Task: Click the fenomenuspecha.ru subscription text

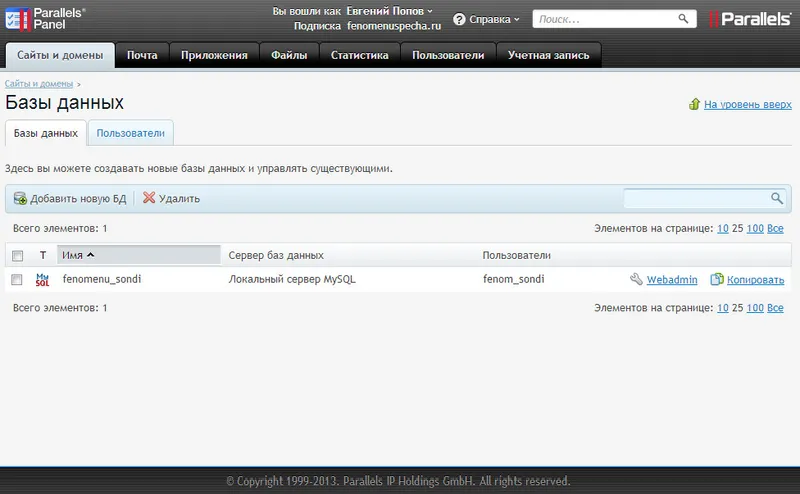Action: 394,26
